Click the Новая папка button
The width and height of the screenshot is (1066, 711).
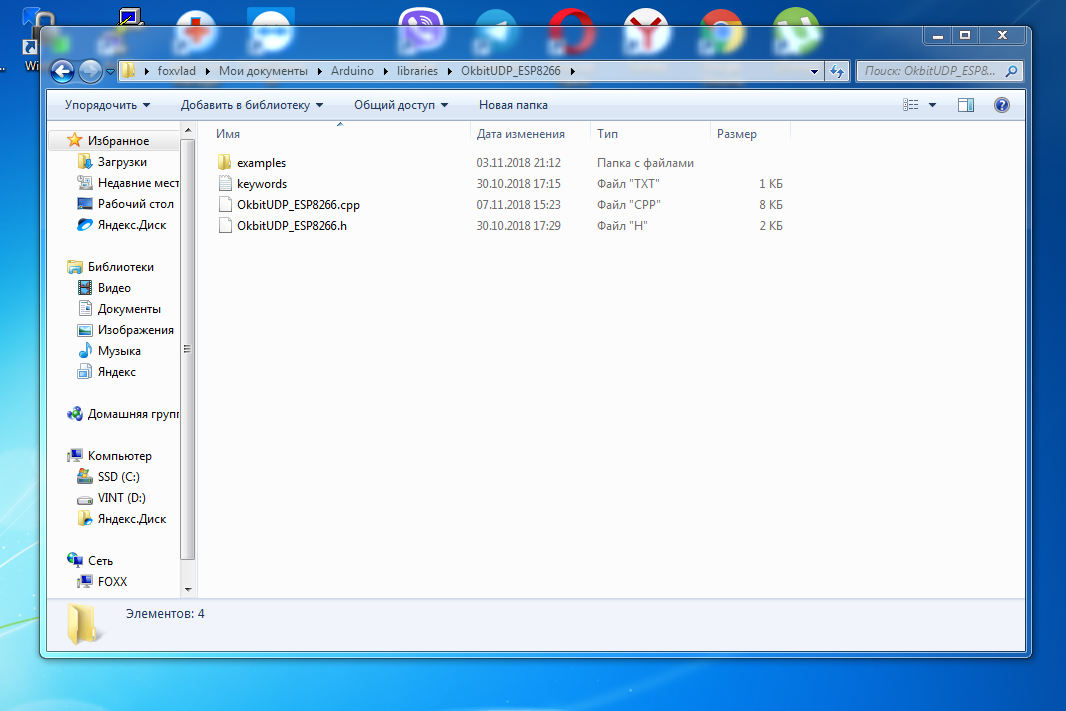coord(513,105)
